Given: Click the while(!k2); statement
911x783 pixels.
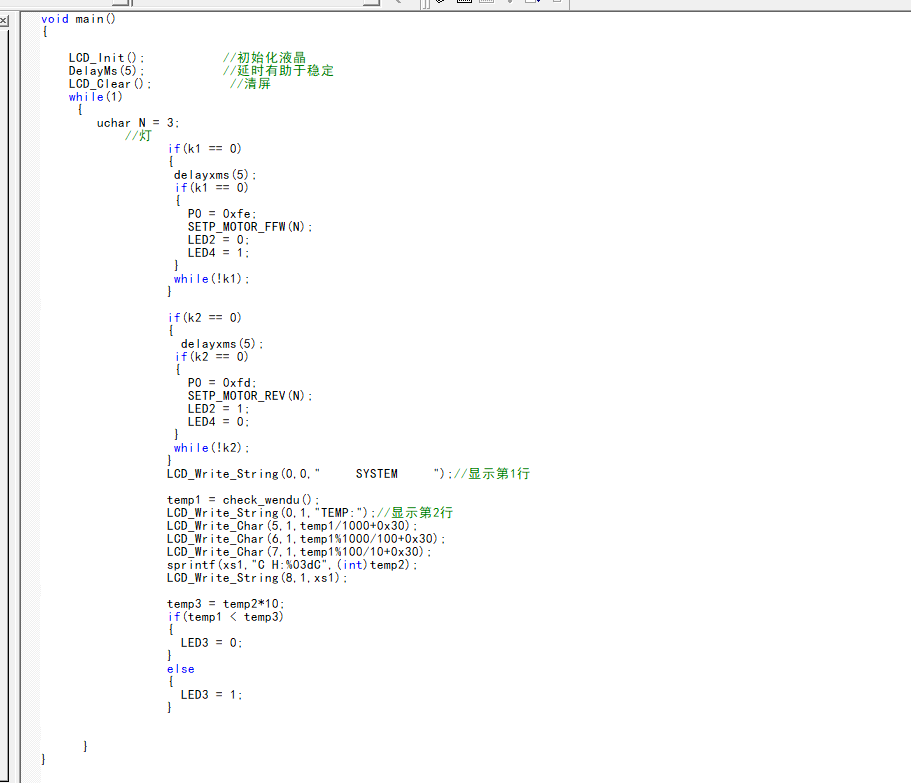Looking at the screenshot, I should point(211,448).
